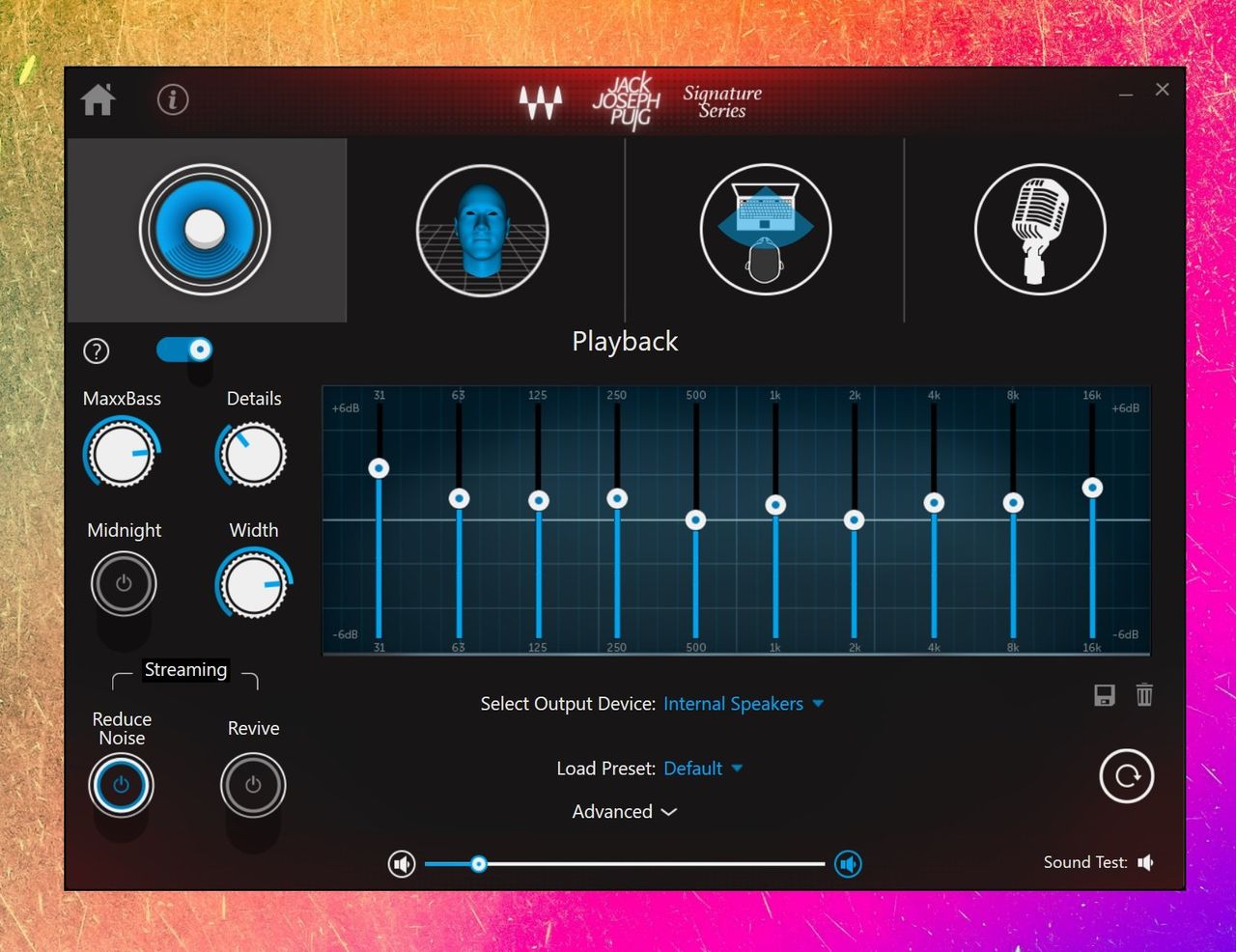Click the Details knob

pyautogui.click(x=253, y=453)
